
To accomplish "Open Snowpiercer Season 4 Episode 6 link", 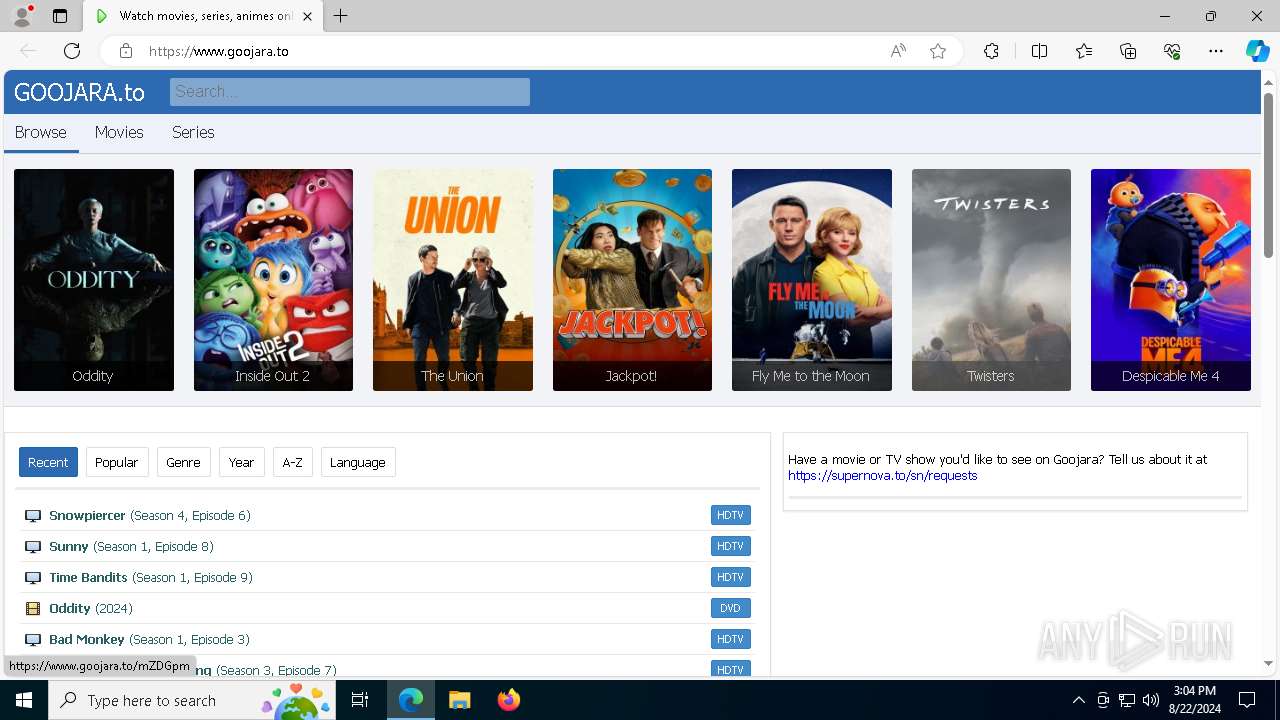I will tap(150, 516).
